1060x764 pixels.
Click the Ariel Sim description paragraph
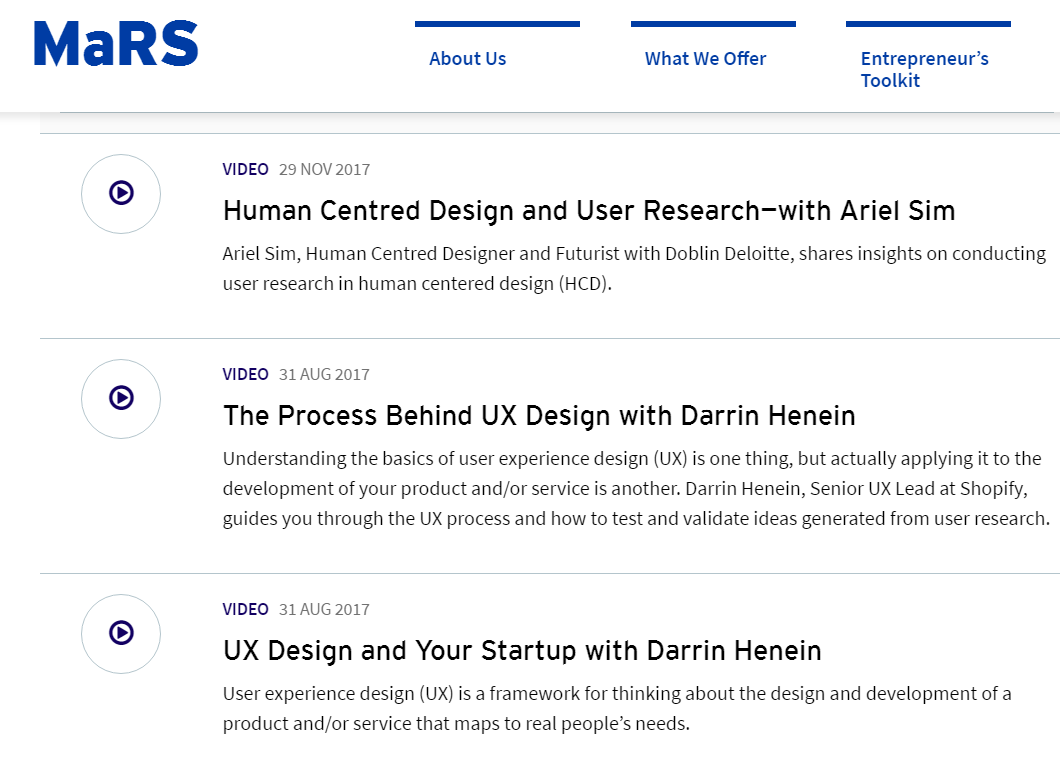[634, 268]
